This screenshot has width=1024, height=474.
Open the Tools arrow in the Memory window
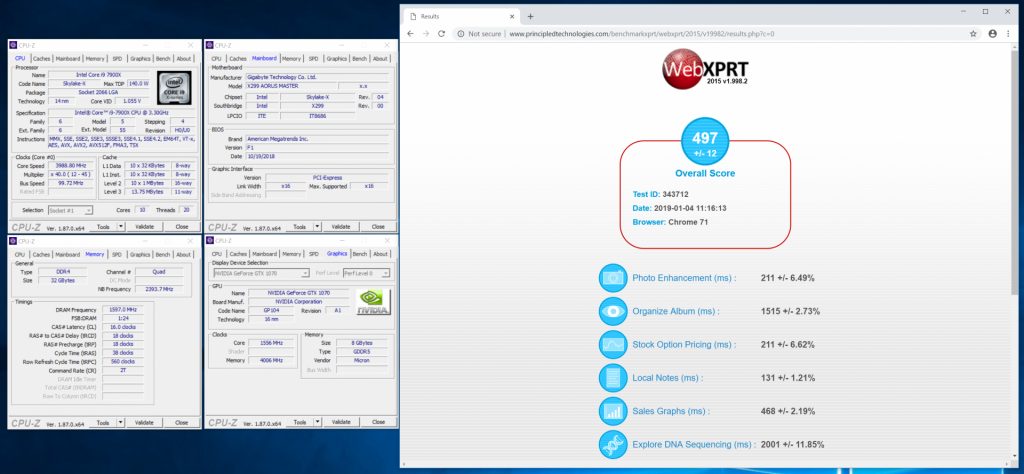click(121, 423)
